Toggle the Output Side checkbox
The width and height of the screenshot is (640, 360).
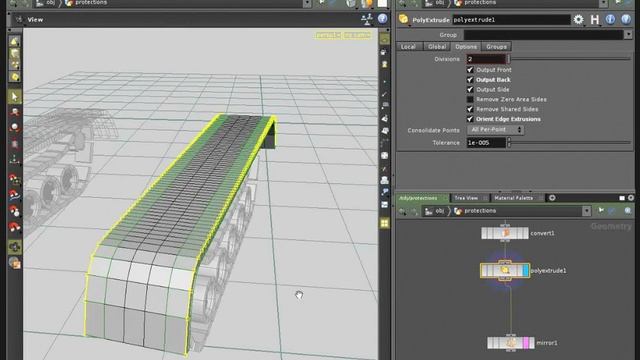coord(470,89)
